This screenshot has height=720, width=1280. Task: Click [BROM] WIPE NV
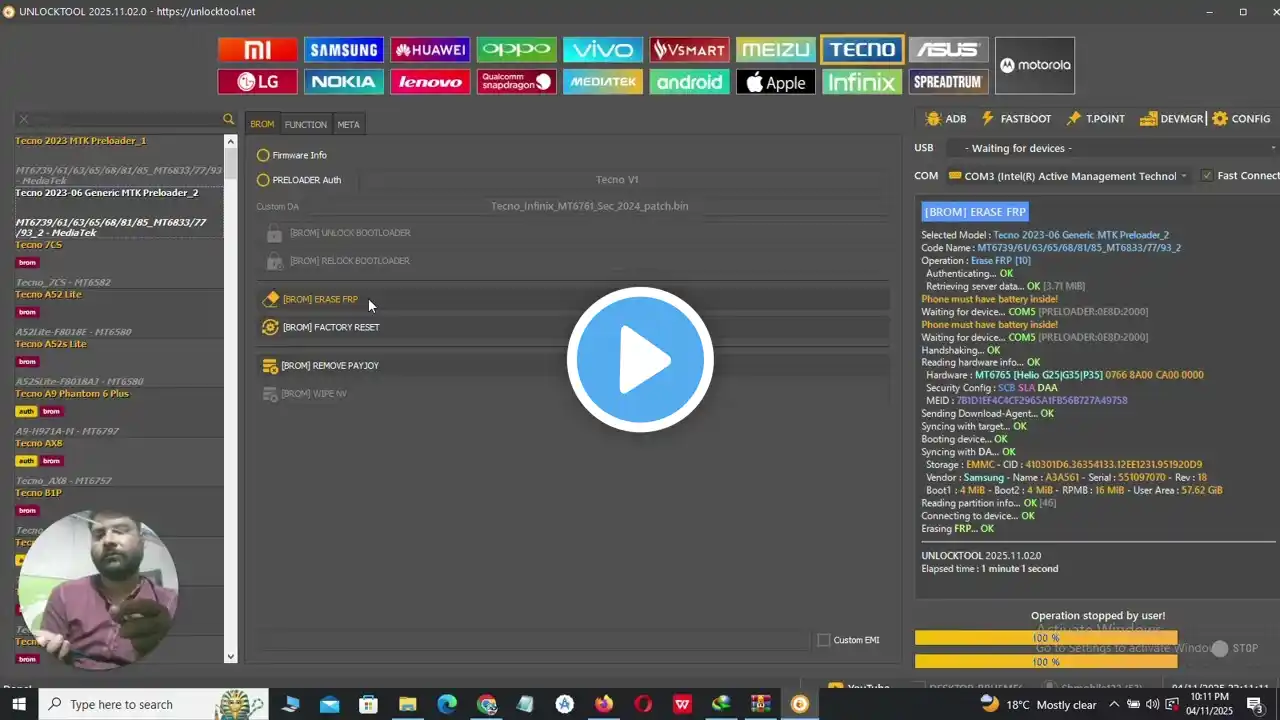573,394
